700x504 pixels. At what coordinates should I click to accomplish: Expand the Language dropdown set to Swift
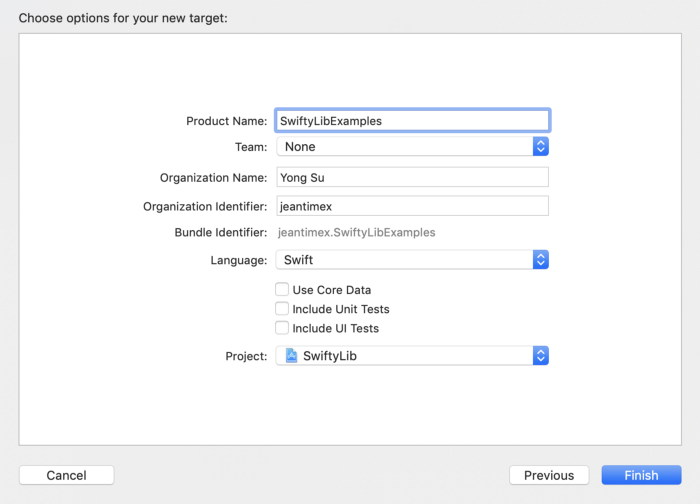click(404, 260)
